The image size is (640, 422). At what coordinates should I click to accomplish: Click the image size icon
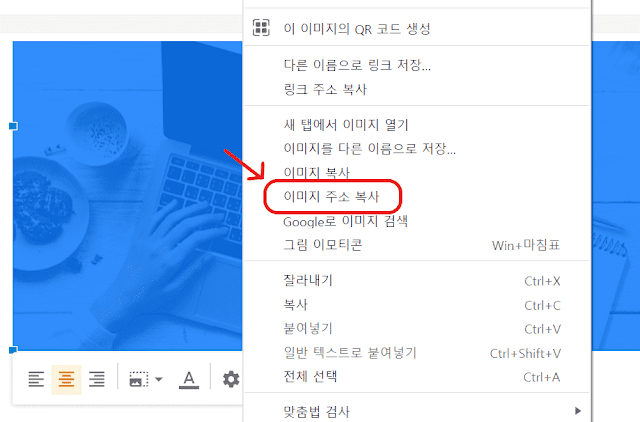pyautogui.click(x=139, y=380)
